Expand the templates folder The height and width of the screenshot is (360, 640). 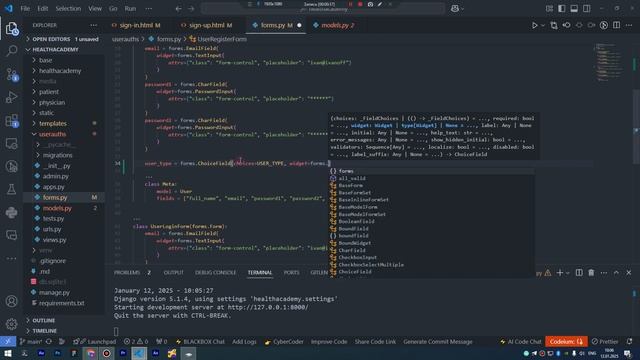[53, 123]
